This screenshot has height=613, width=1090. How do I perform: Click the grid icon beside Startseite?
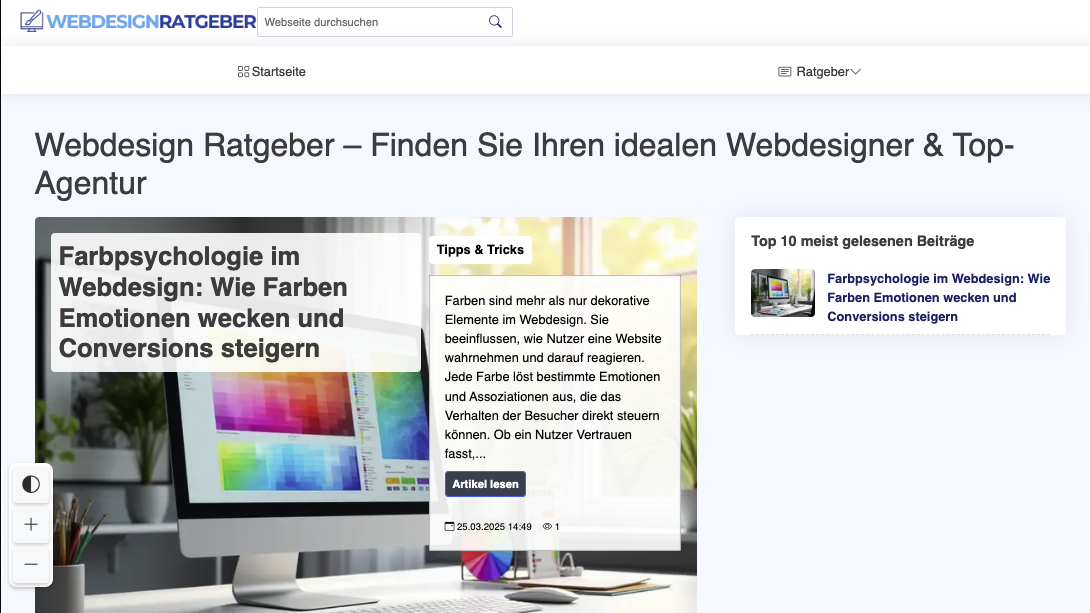242,71
